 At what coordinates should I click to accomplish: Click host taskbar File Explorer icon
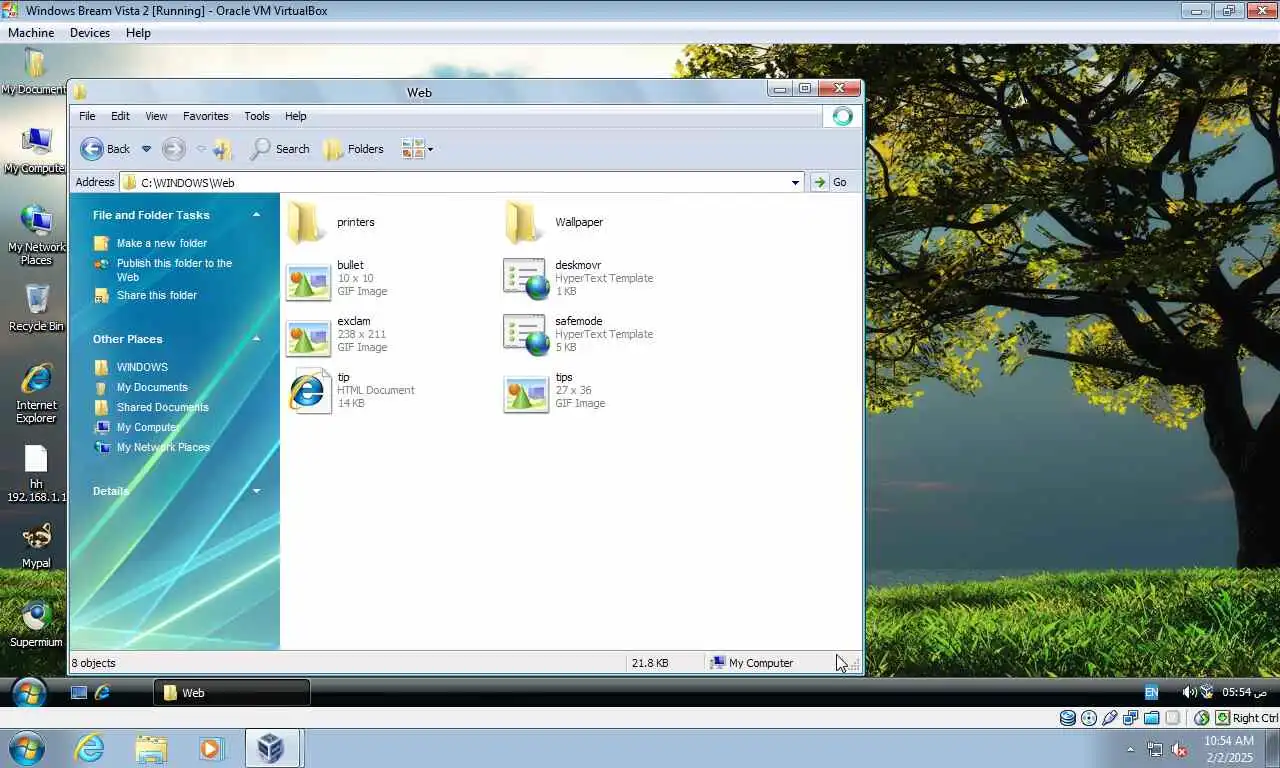click(x=151, y=748)
